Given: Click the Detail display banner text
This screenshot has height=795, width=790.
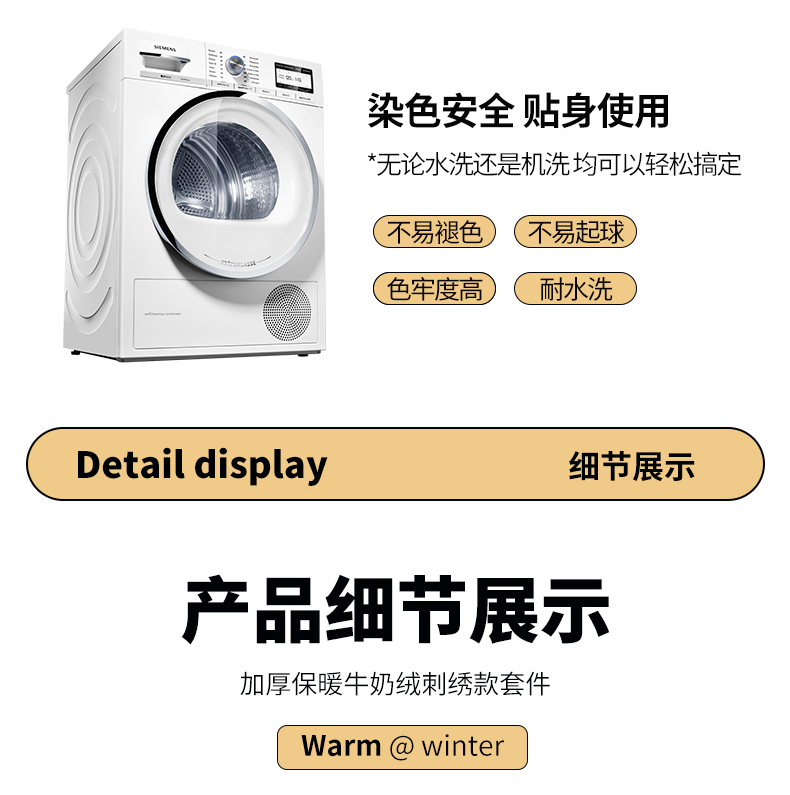Looking at the screenshot, I should (201, 465).
